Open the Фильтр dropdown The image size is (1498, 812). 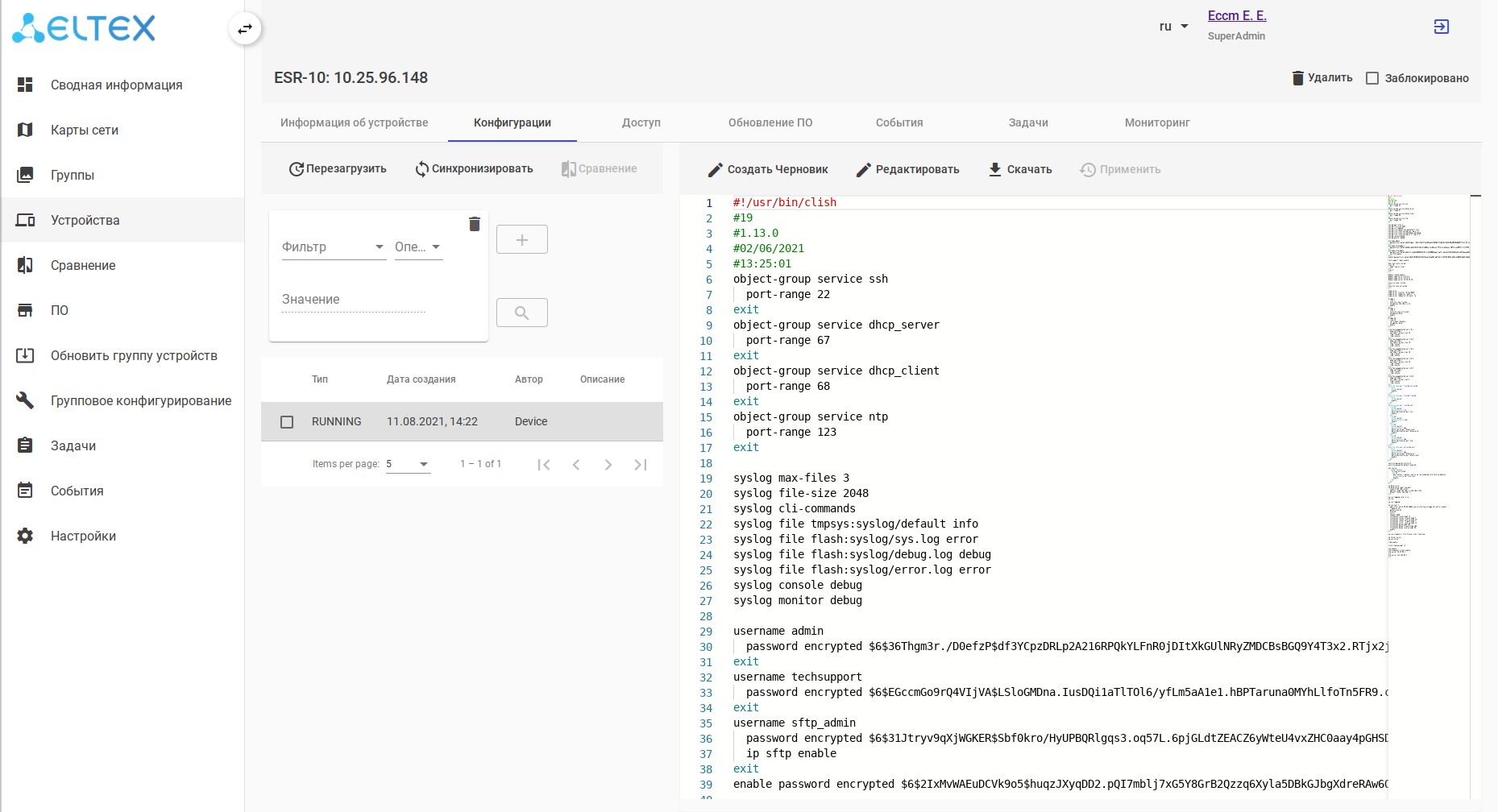click(x=333, y=247)
